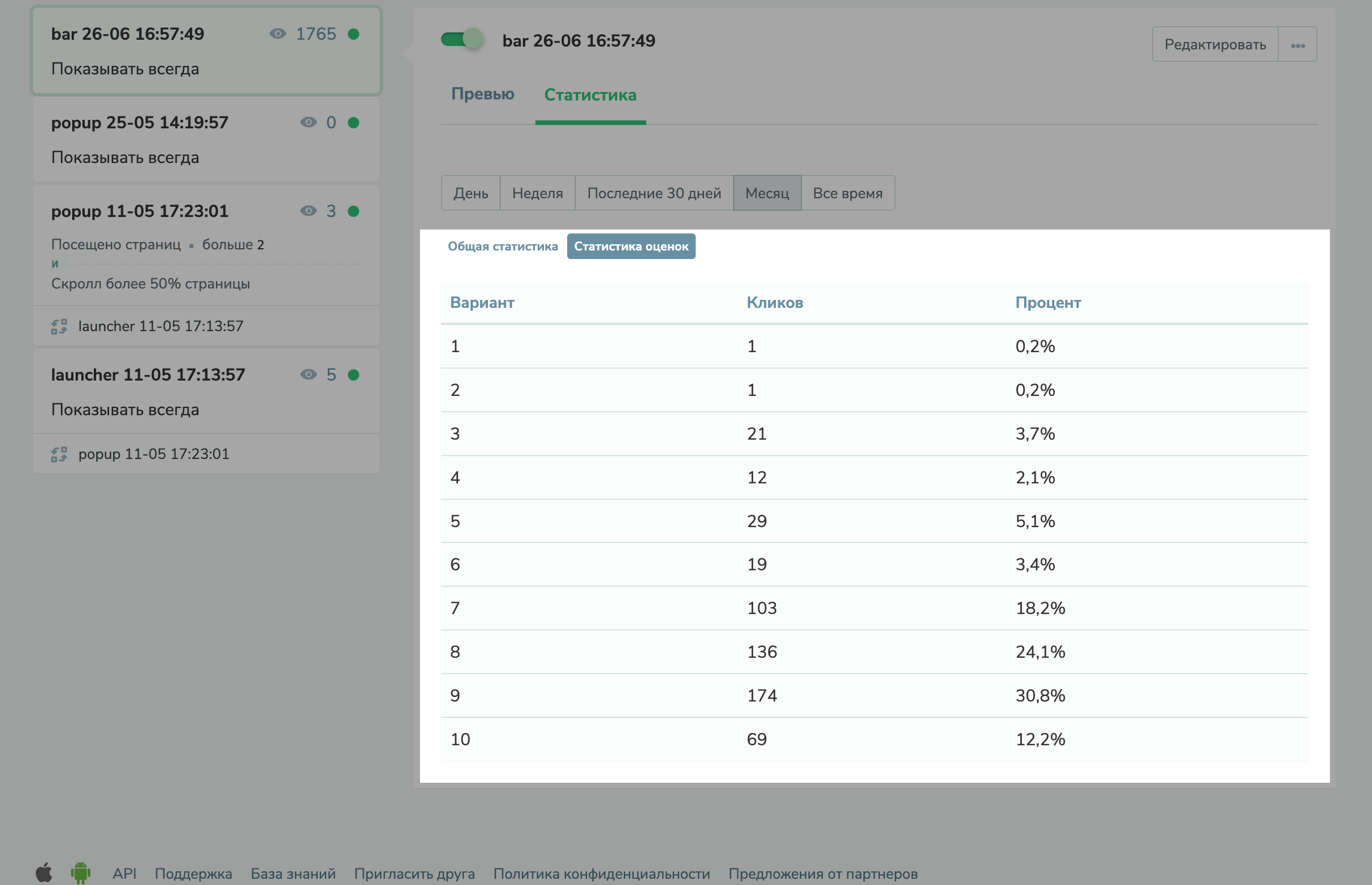Click green status dot on popup 25-05
1372x885 pixels.
click(x=354, y=122)
